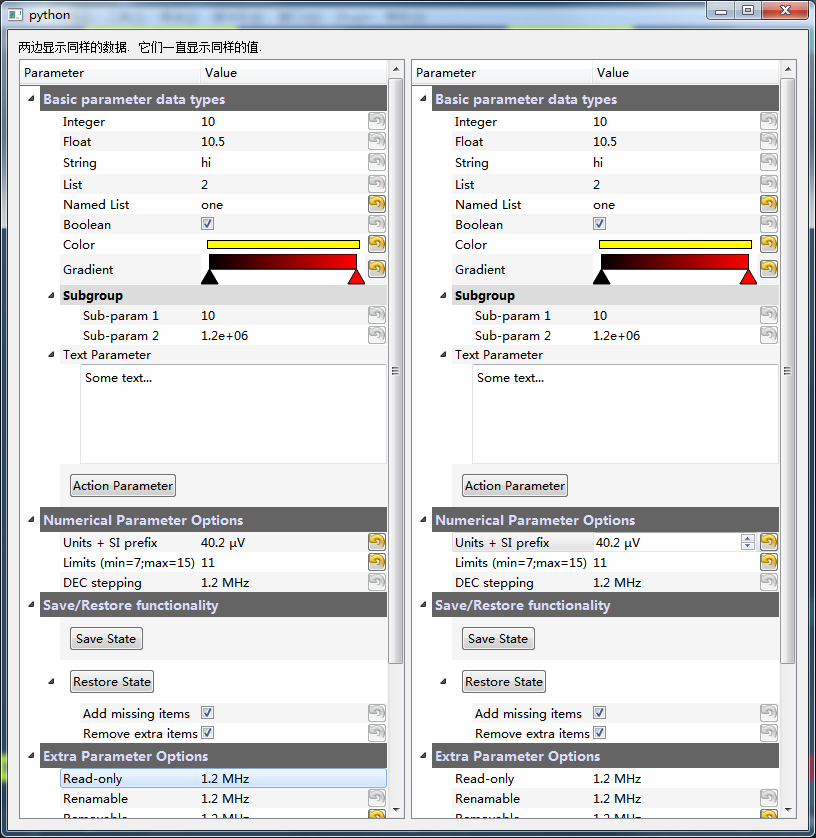This screenshot has height=838, width=816.
Task: Select the String value hi in left panel
Action: click(x=206, y=162)
